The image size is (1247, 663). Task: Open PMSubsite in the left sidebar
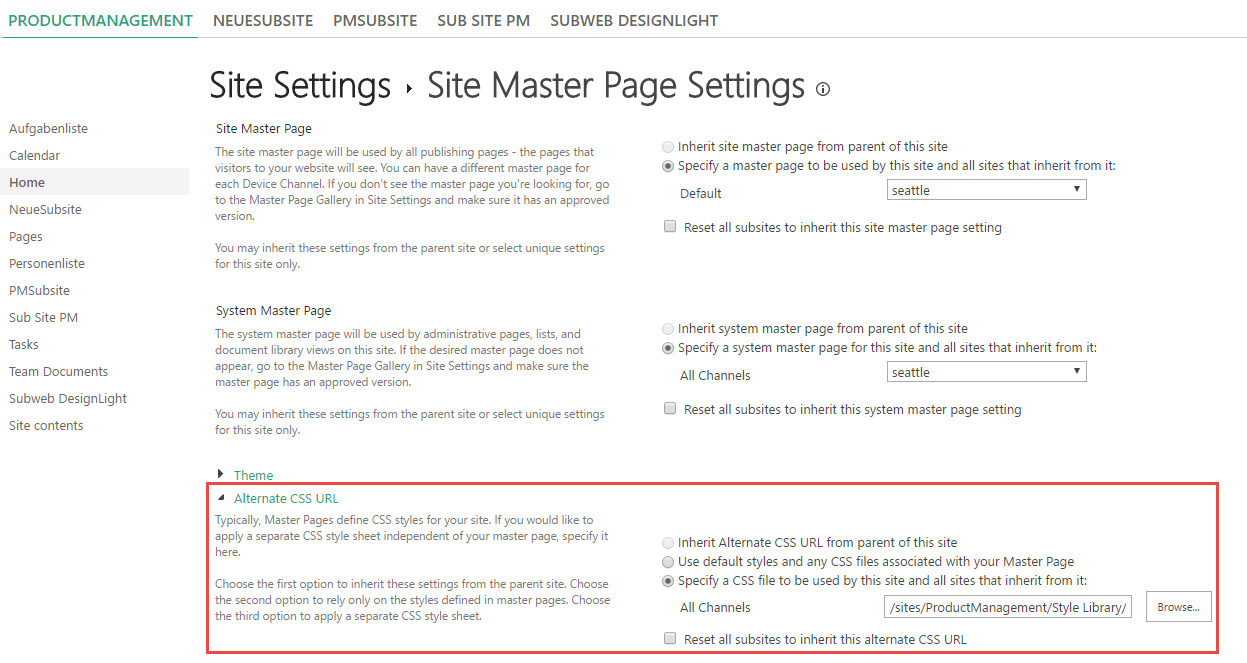[x=39, y=291]
